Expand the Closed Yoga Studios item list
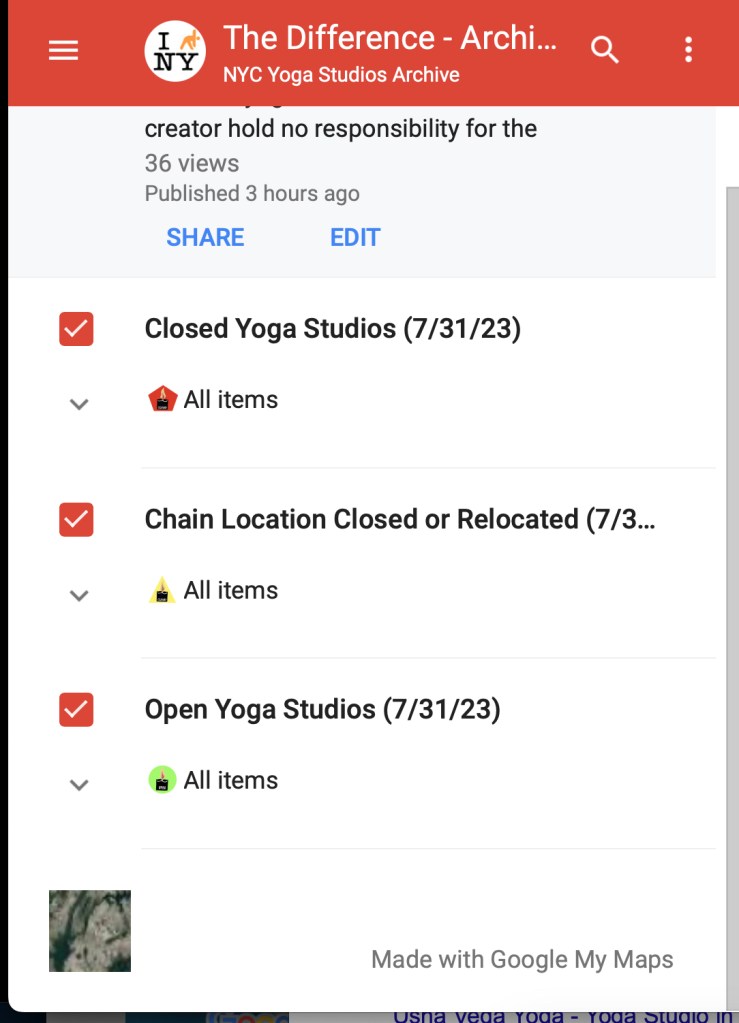This screenshot has height=1023, width=739. click(x=79, y=404)
